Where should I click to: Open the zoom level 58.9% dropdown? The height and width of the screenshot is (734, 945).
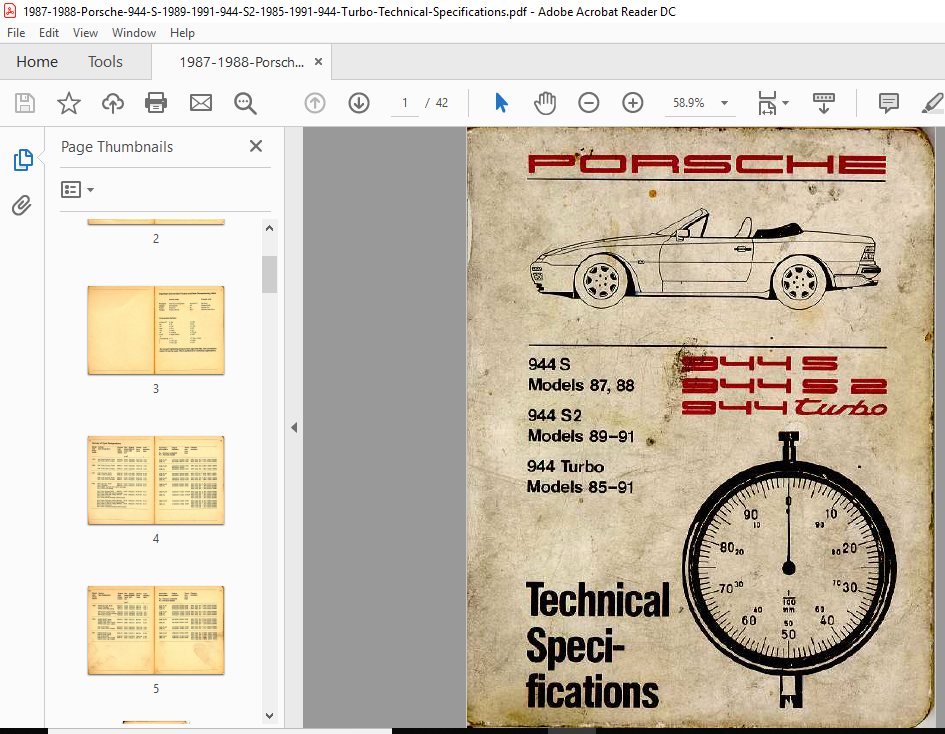724,103
